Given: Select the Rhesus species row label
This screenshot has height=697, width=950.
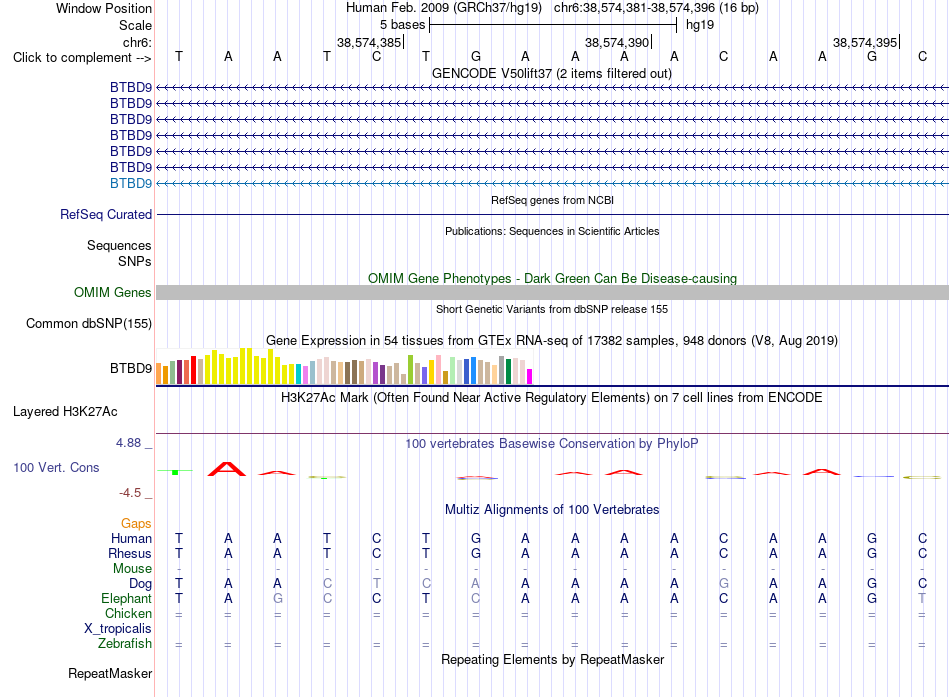Looking at the screenshot, I should click(130, 553).
